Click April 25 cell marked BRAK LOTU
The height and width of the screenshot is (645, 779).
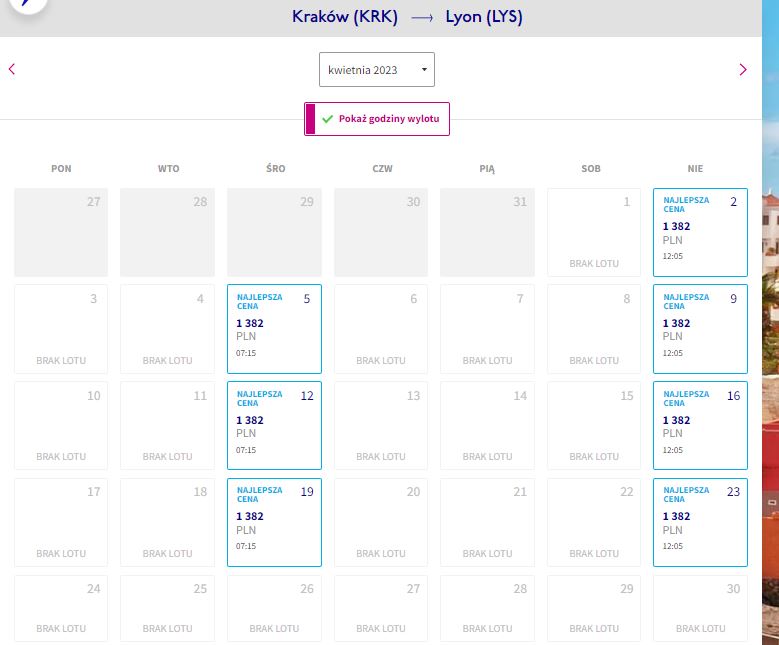(167, 609)
